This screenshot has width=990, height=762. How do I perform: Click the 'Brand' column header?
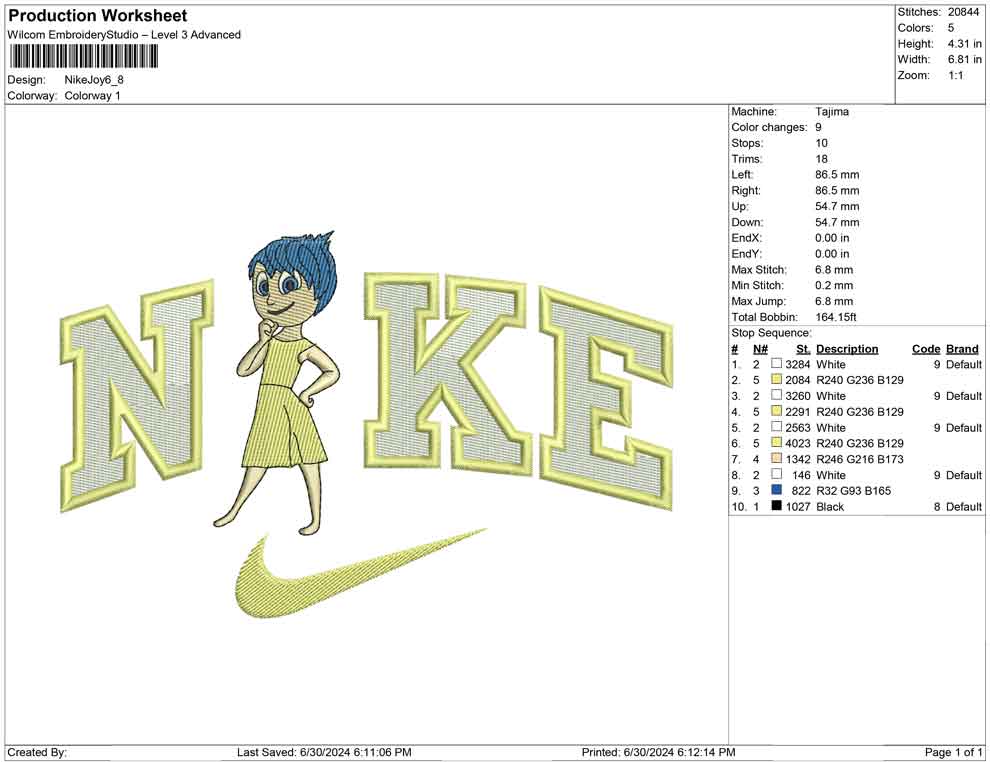pyautogui.click(x=962, y=349)
